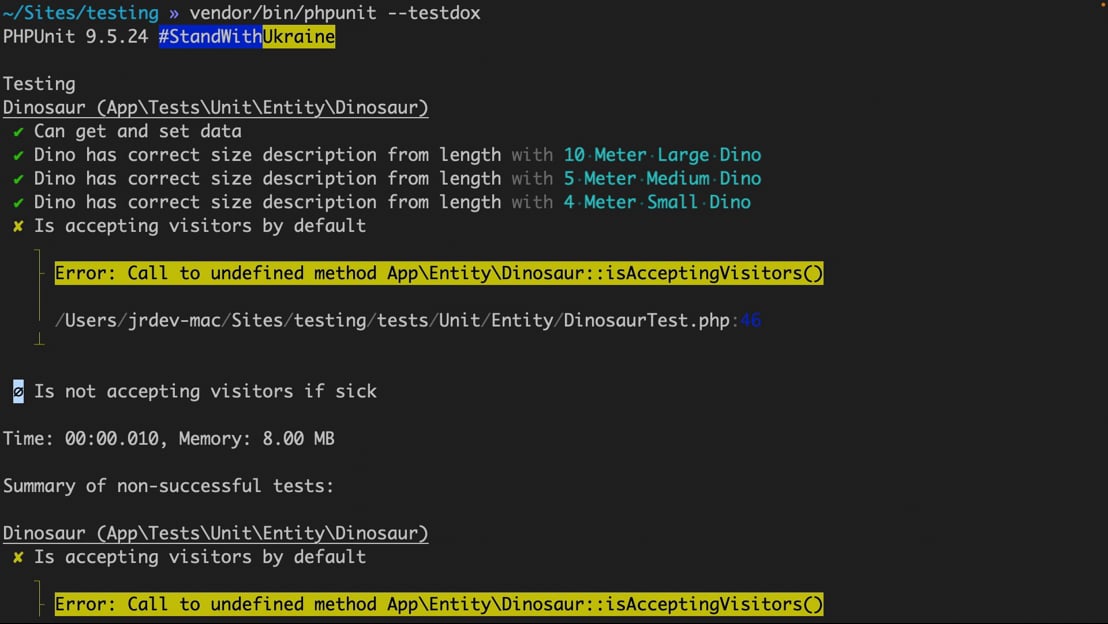Click the first highlighted undefined method error message
This screenshot has height=624, width=1108.
439,273
